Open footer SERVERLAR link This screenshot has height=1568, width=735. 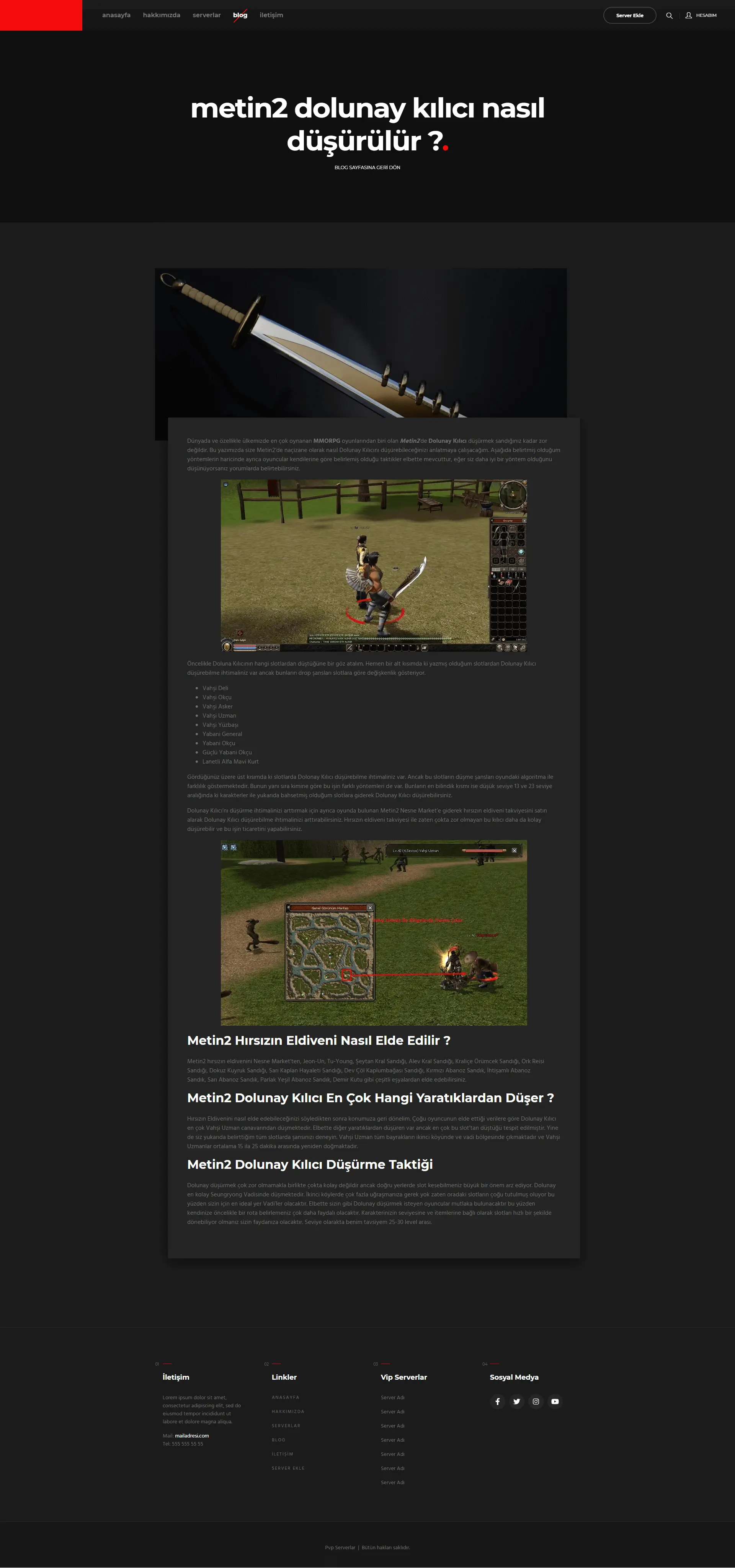coord(286,1426)
